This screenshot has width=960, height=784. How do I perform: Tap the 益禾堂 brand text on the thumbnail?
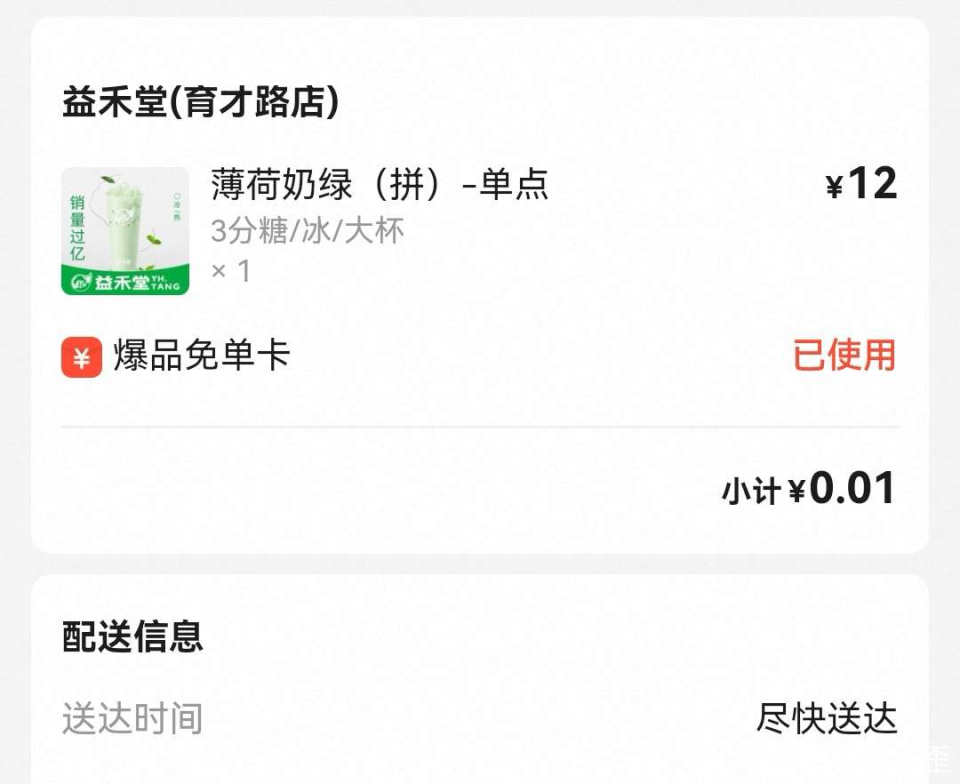point(122,283)
